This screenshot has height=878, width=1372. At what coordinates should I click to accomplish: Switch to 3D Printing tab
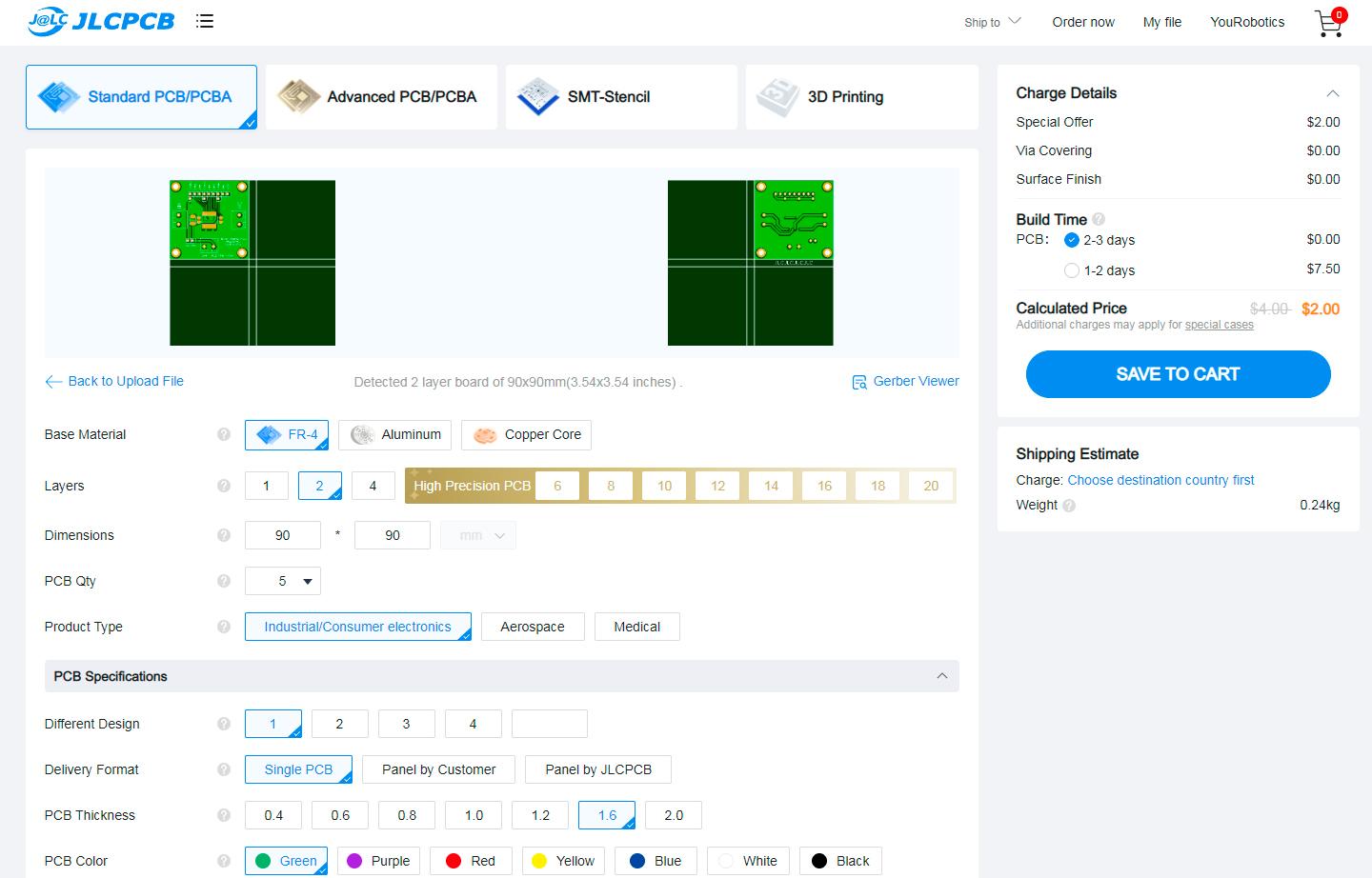click(x=862, y=97)
